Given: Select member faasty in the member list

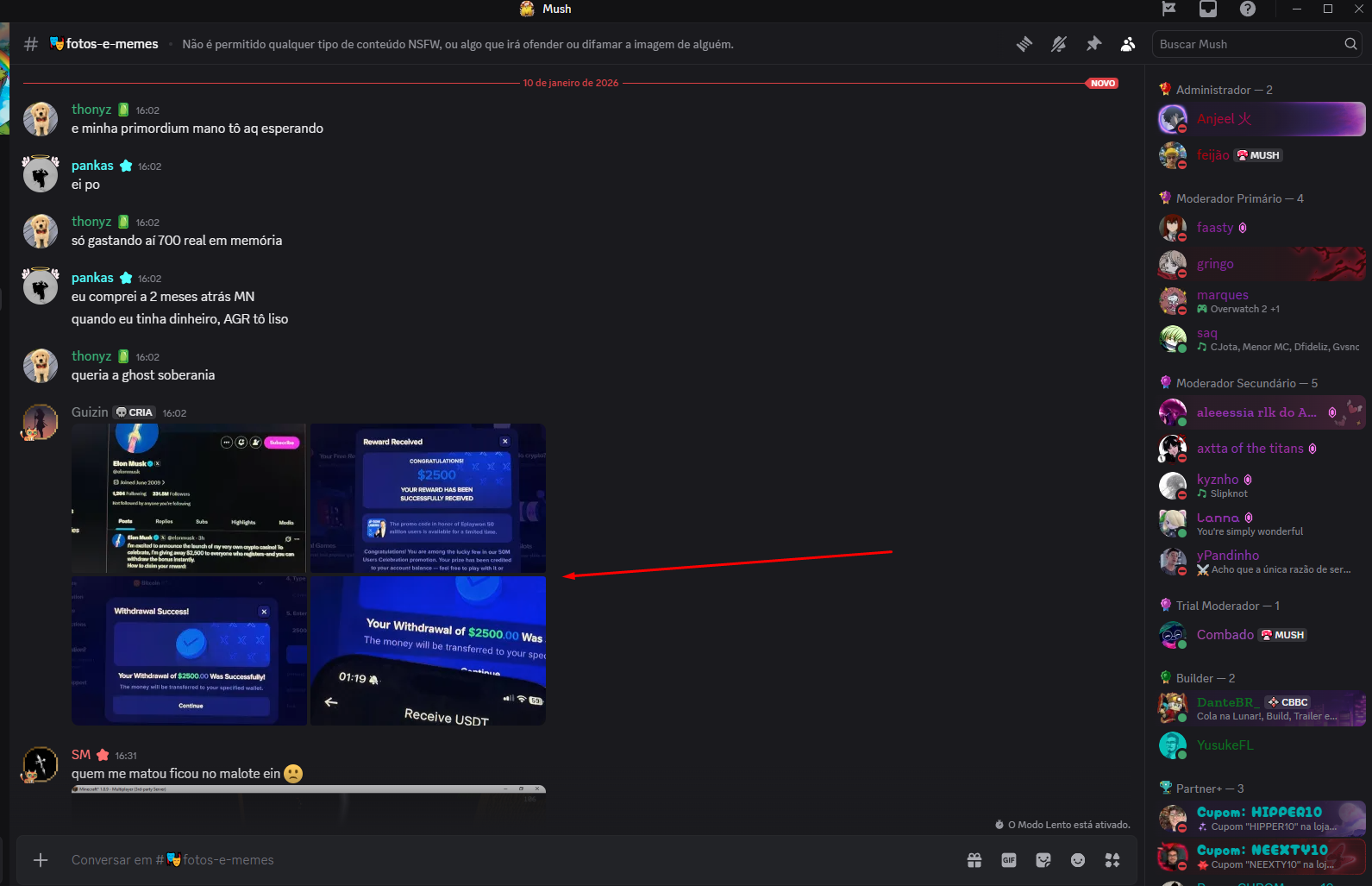Looking at the screenshot, I should [1262, 228].
